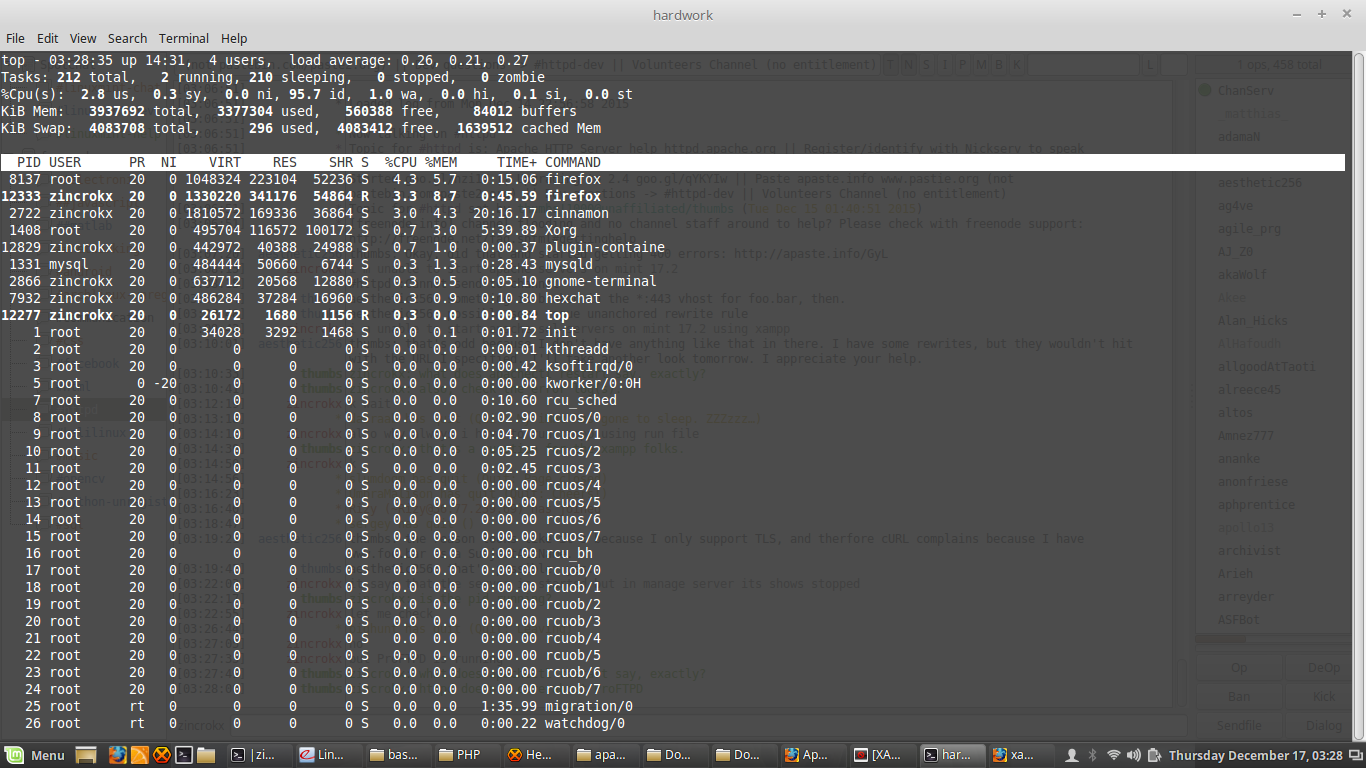Viewport: 1366px width, 768px height.
Task: Open the clock calendar 'Thursday December 17'
Action: point(1256,755)
